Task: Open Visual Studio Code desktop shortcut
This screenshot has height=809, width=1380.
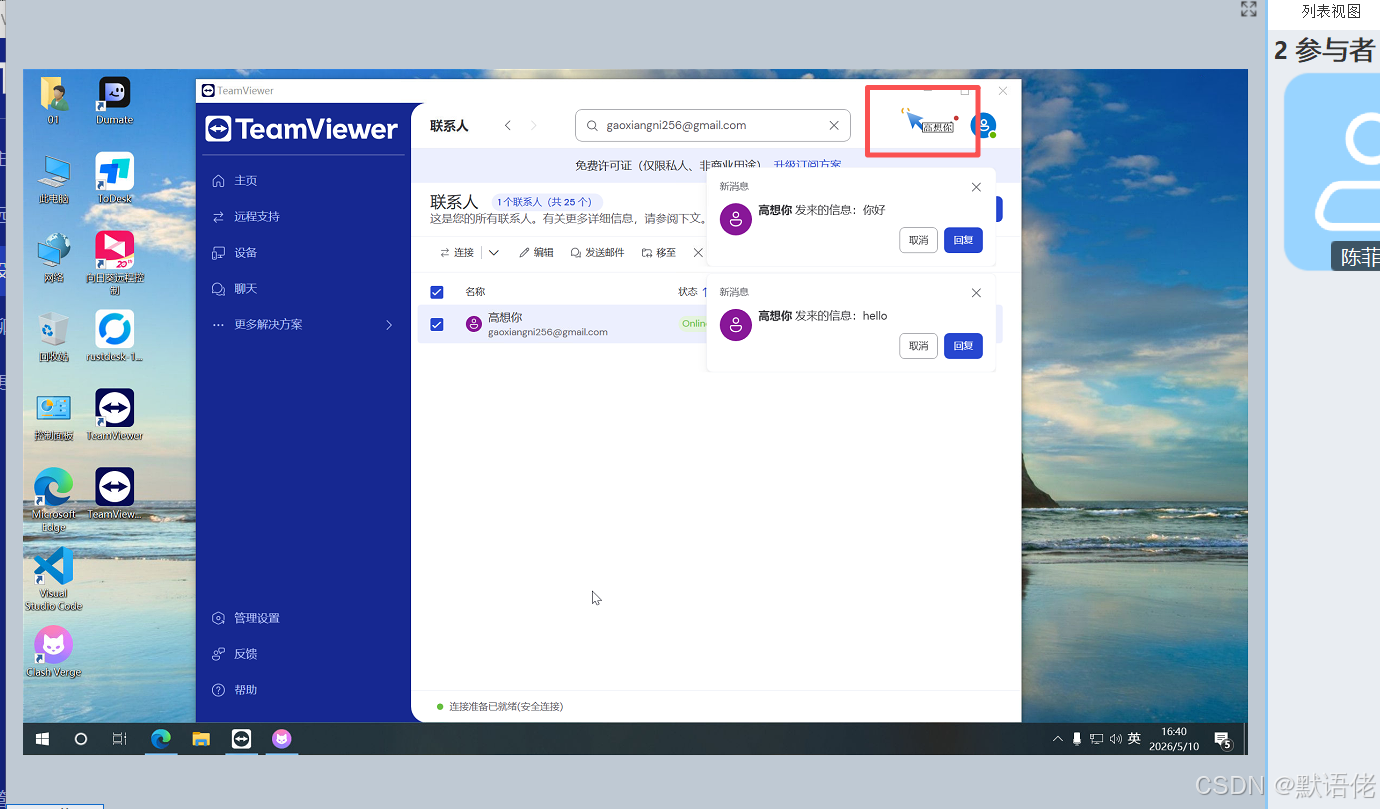Action: [x=54, y=578]
